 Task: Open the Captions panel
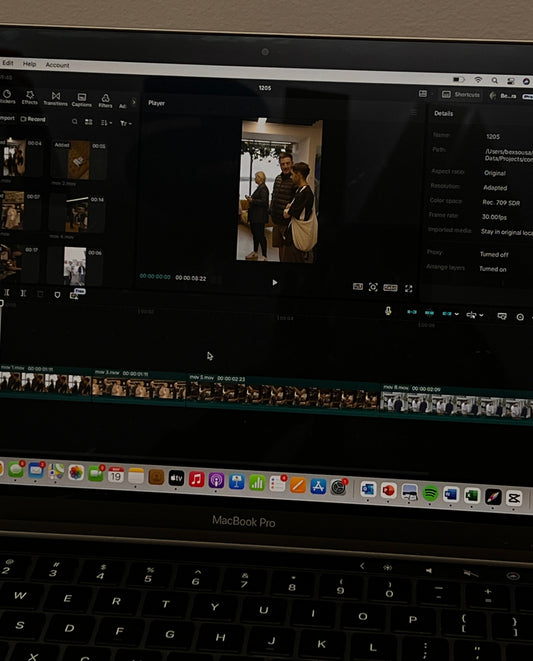pos(81,100)
